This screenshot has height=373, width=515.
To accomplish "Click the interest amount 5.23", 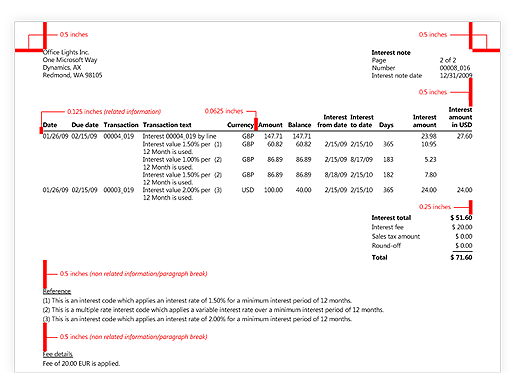I will pos(430,160).
